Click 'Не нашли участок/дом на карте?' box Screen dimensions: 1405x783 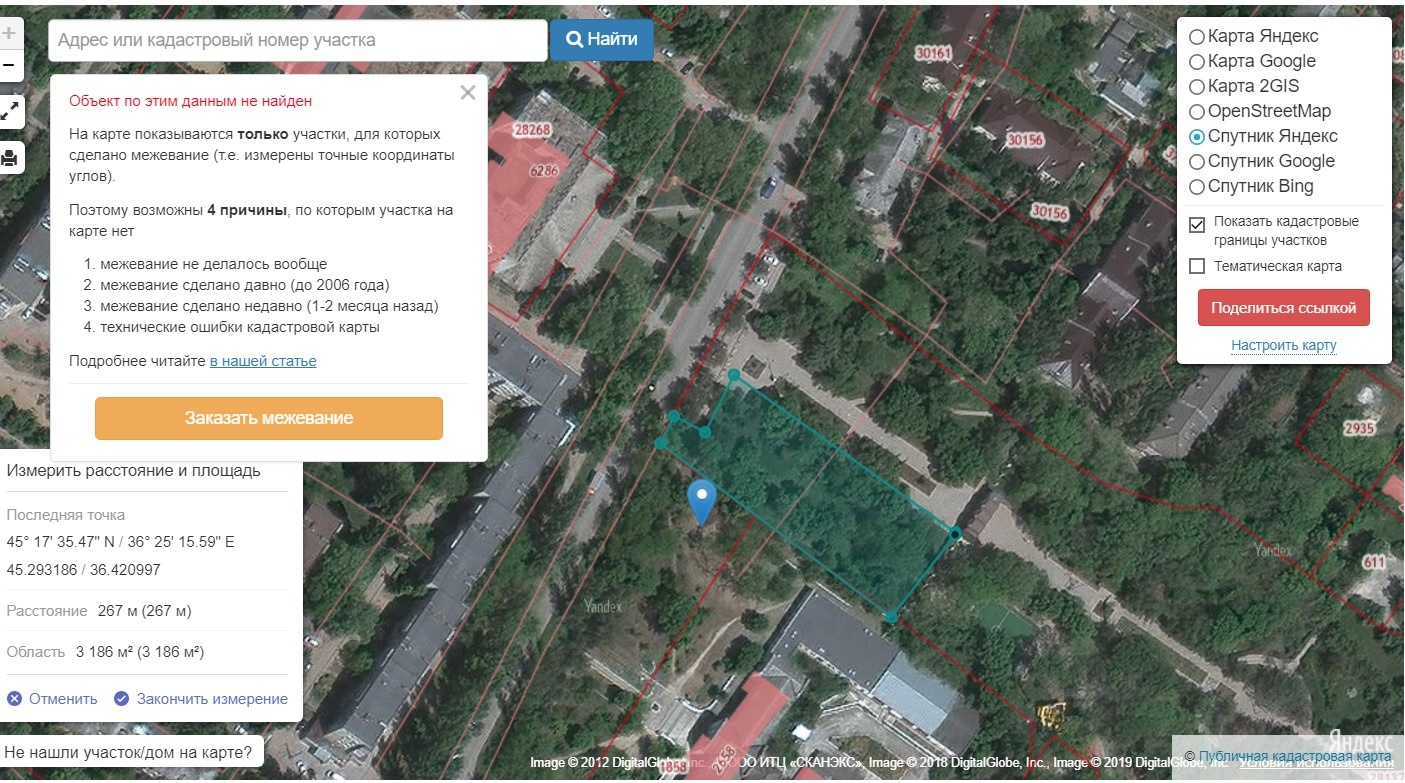tap(131, 751)
